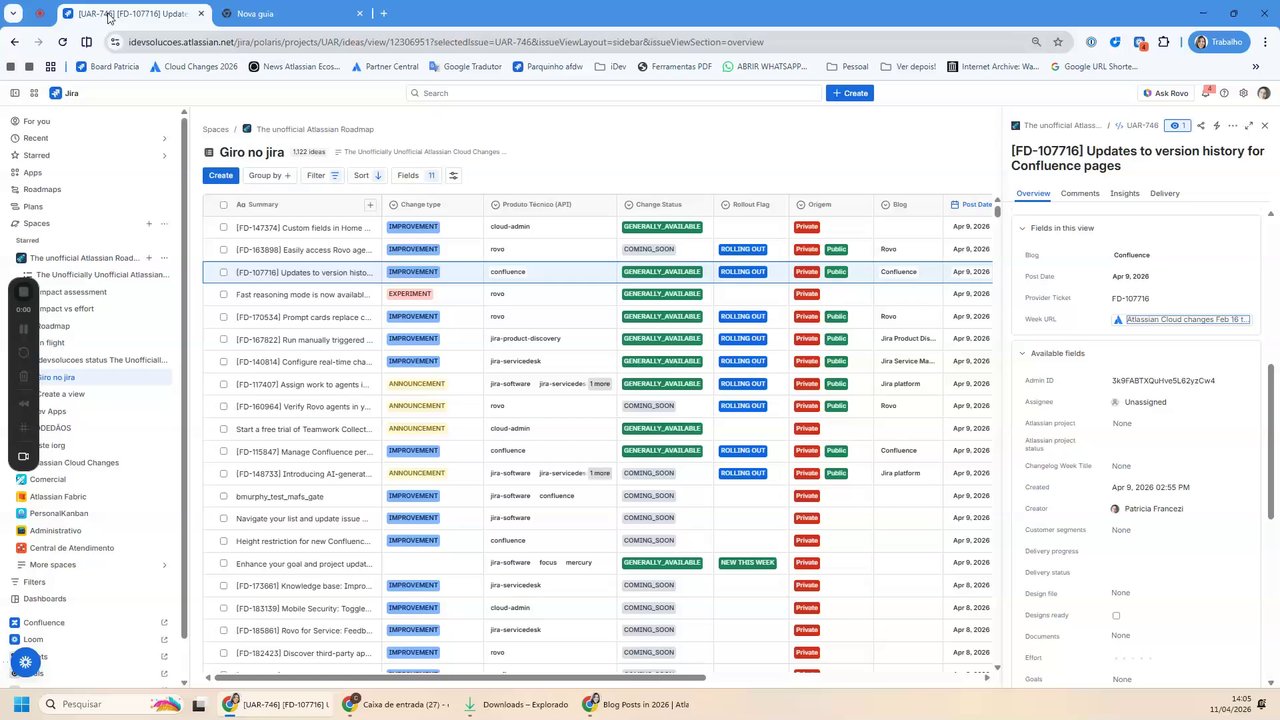Open the Comercial space
1280x720 pixels.
[47, 479]
